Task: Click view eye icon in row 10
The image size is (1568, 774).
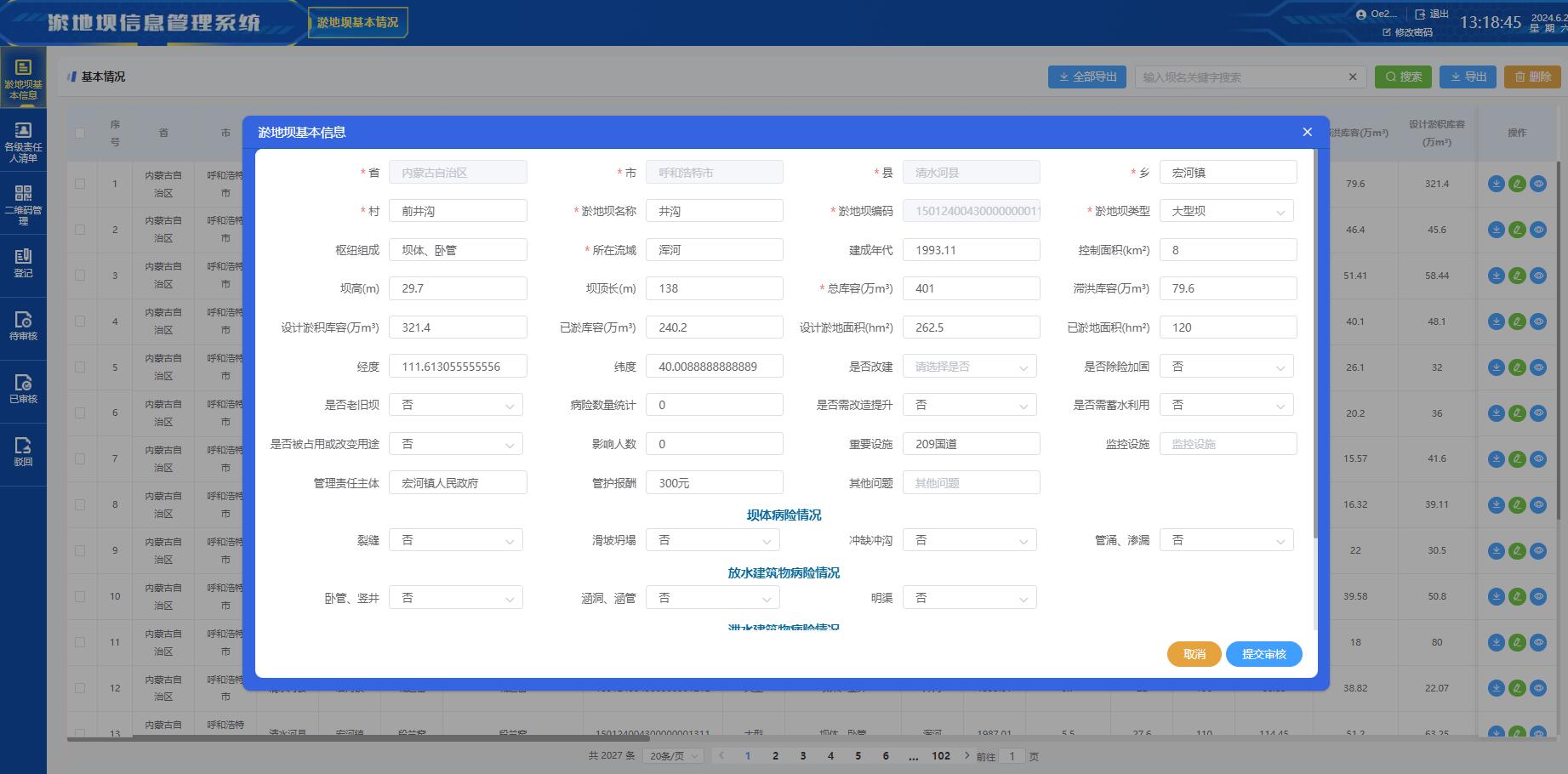Action: (1538, 597)
